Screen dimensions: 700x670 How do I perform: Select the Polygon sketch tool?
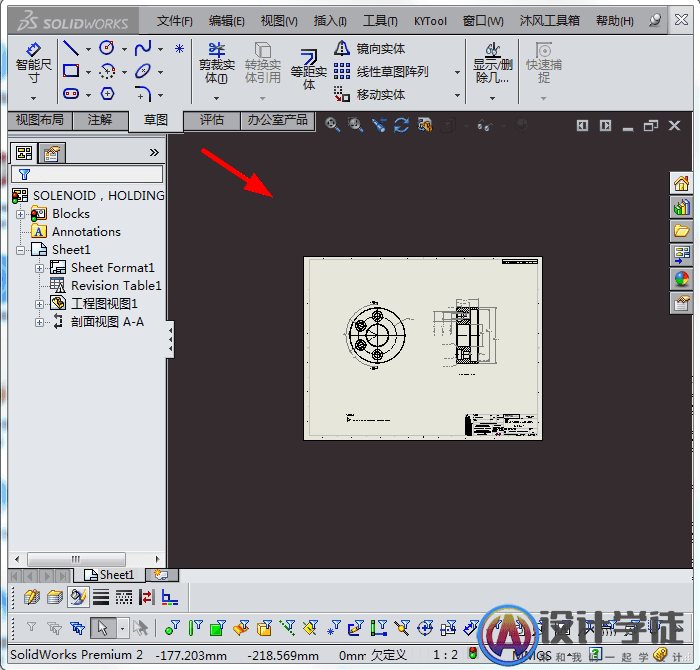click(x=107, y=94)
